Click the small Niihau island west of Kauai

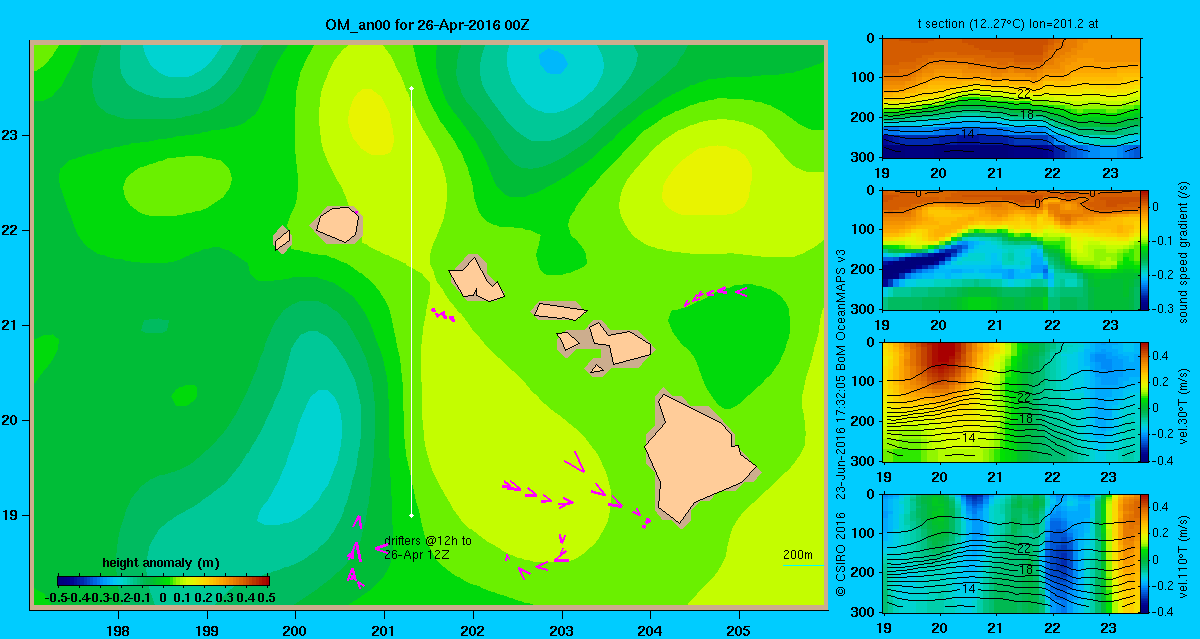click(x=282, y=239)
